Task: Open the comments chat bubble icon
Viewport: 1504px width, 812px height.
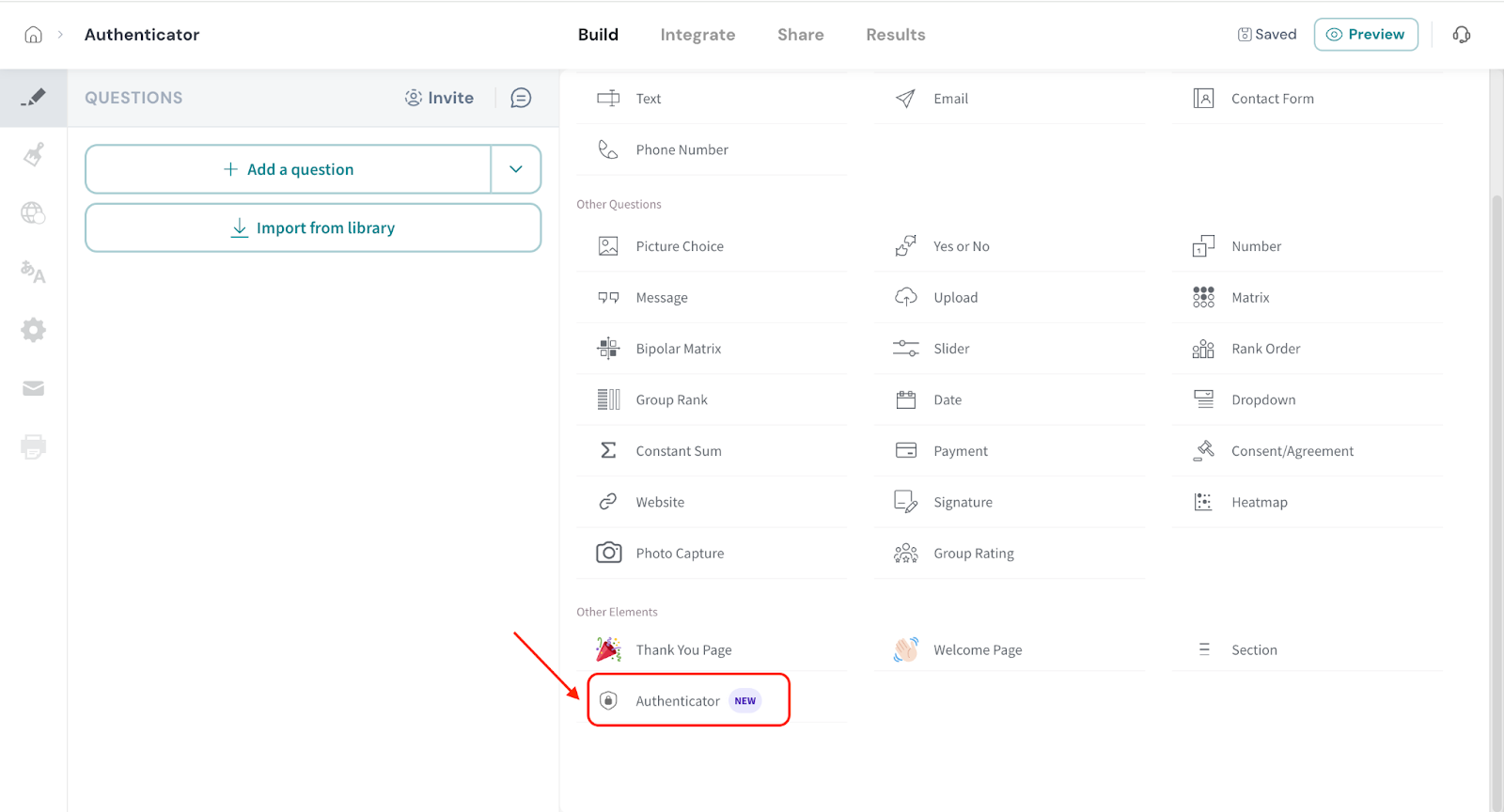Action: click(x=521, y=98)
